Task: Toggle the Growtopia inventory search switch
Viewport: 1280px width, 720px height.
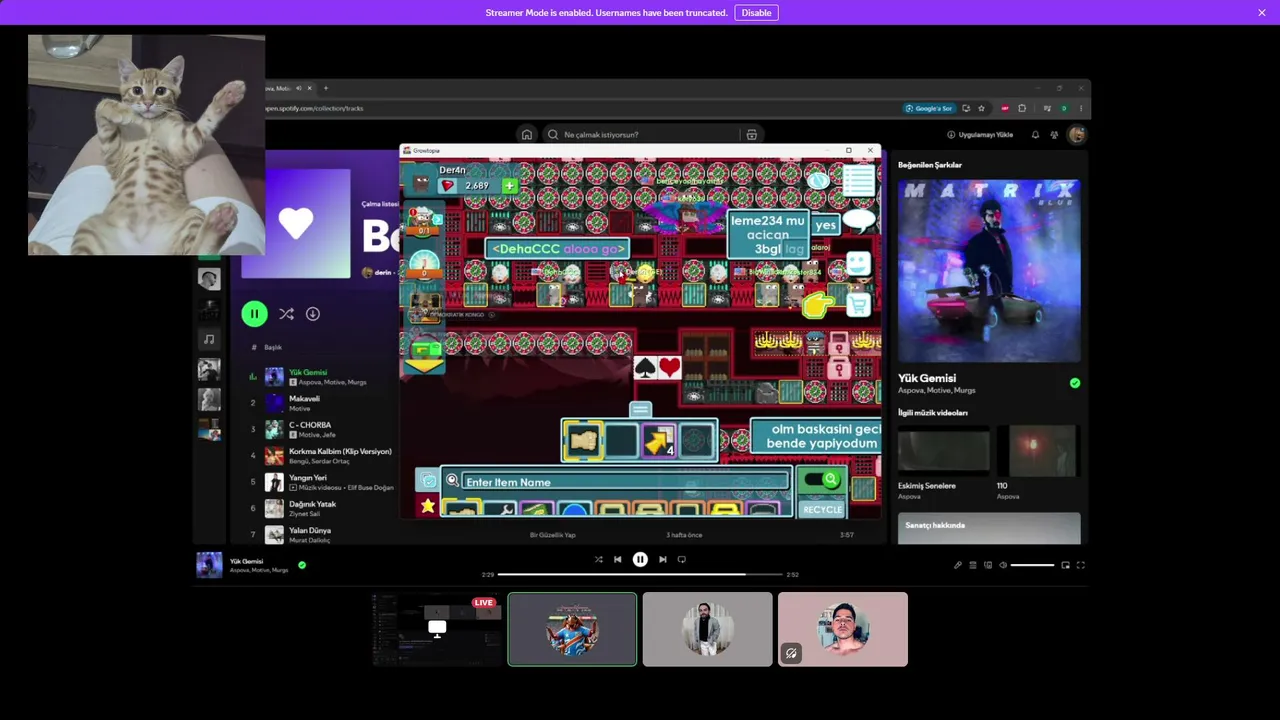Action: coord(822,480)
